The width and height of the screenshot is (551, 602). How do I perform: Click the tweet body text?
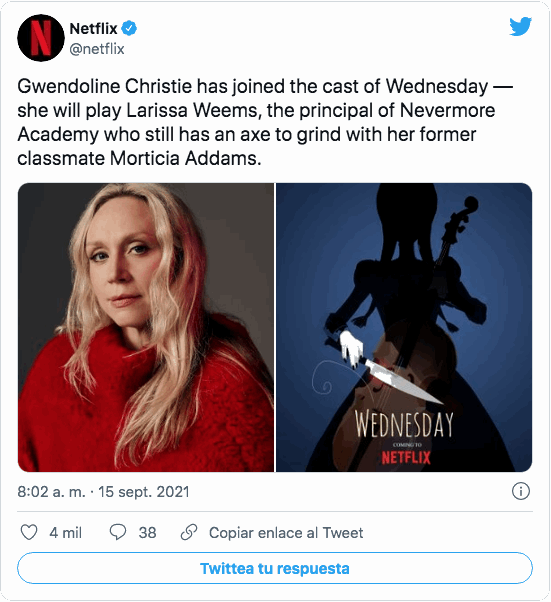click(x=265, y=122)
